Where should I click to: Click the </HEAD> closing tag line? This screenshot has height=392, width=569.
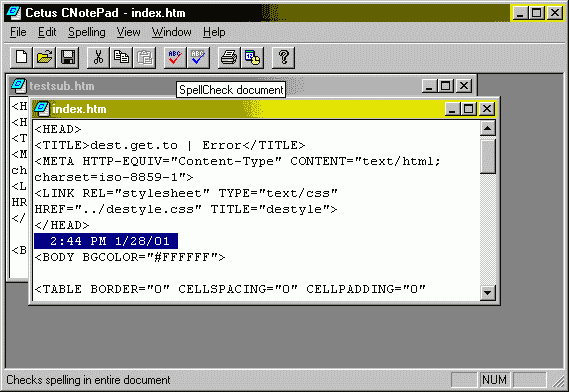pos(62,225)
